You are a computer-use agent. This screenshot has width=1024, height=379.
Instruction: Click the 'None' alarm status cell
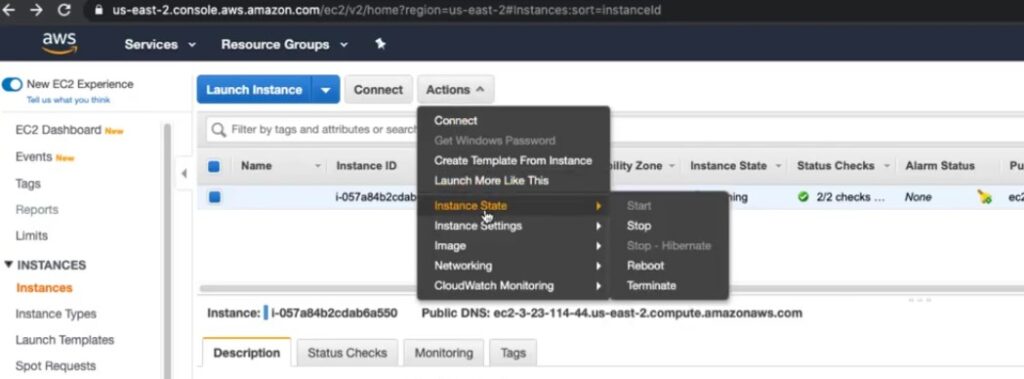coord(918,197)
